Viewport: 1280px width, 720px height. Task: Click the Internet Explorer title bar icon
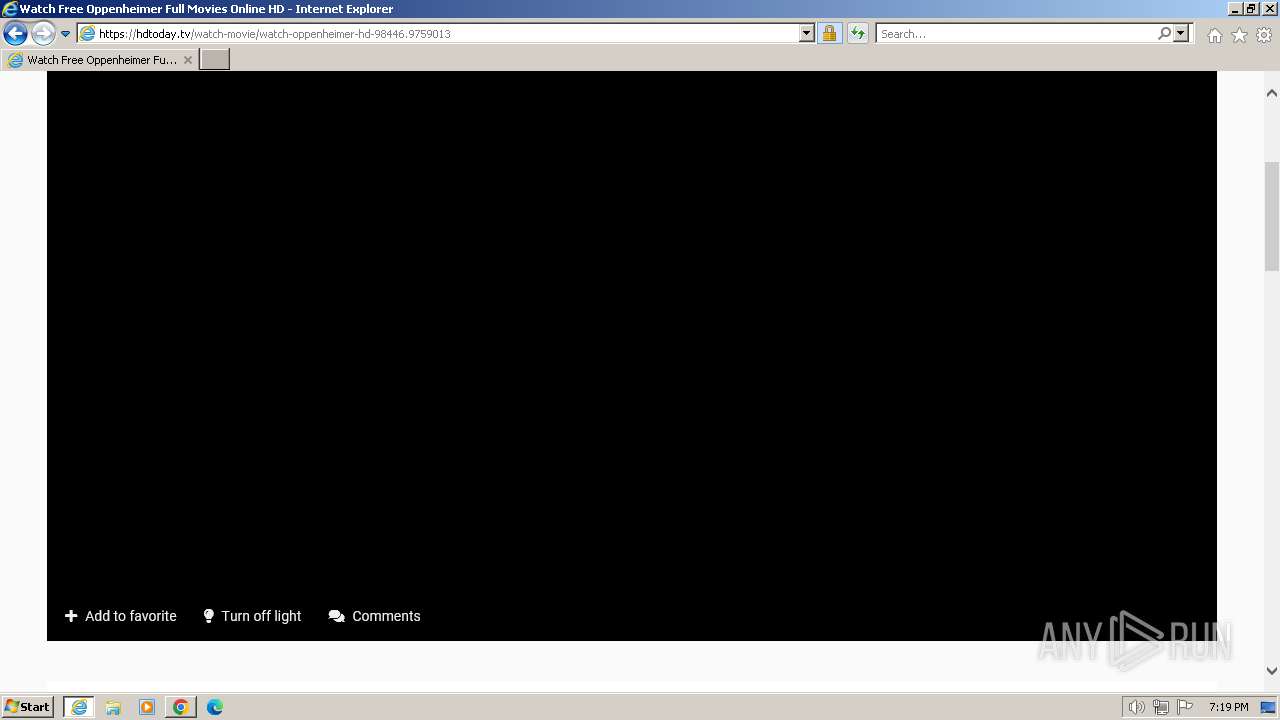coord(10,9)
